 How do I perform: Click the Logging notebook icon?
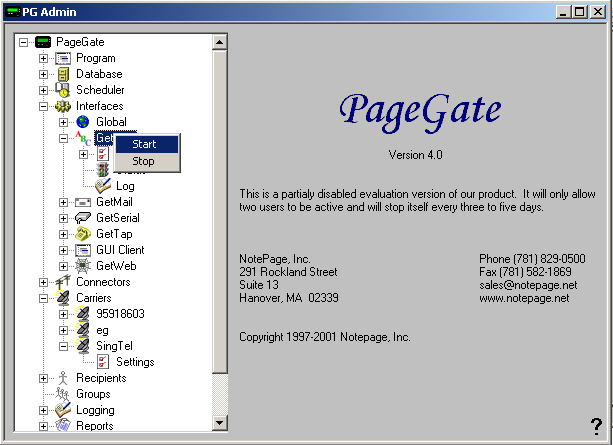pos(63,410)
